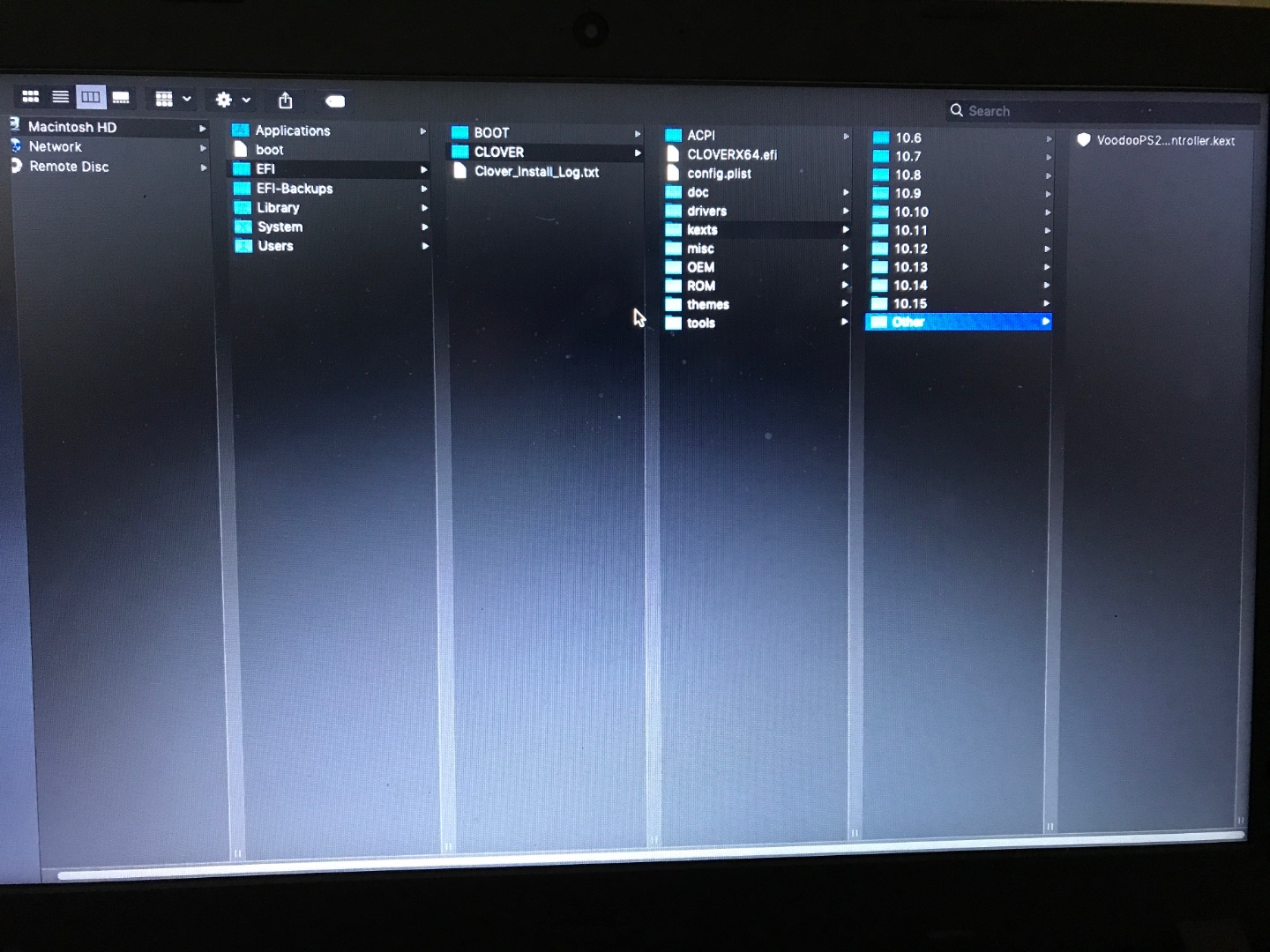Switch Finder to list view

[60, 96]
